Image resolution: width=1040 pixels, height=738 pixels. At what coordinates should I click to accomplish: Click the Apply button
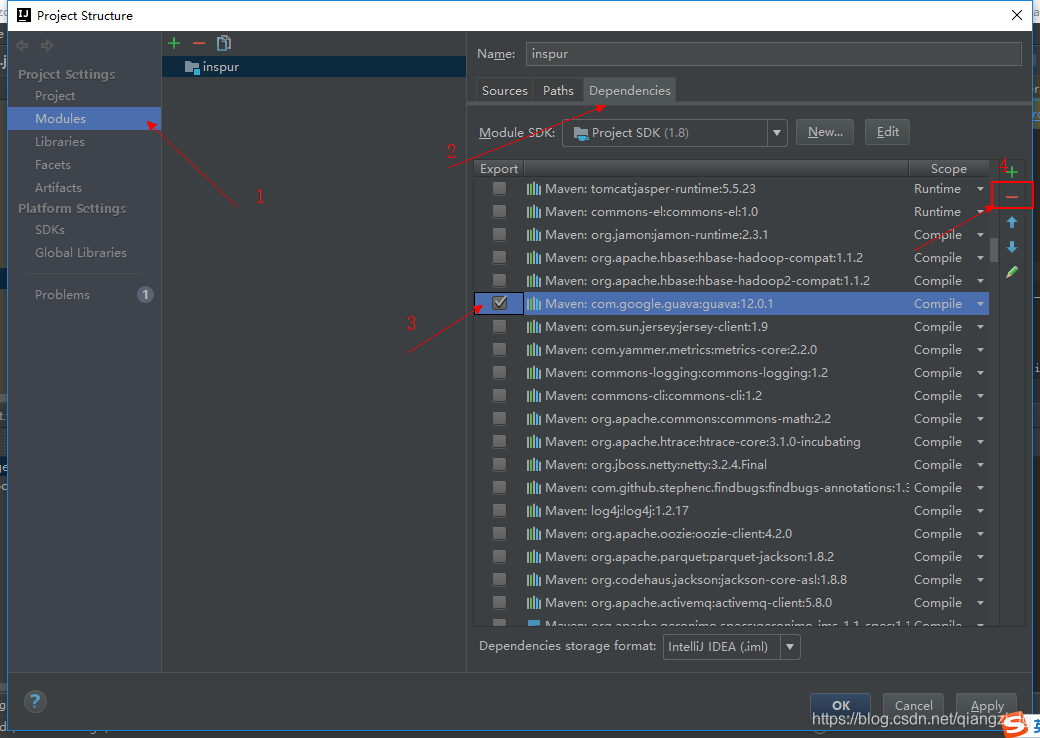(986, 705)
